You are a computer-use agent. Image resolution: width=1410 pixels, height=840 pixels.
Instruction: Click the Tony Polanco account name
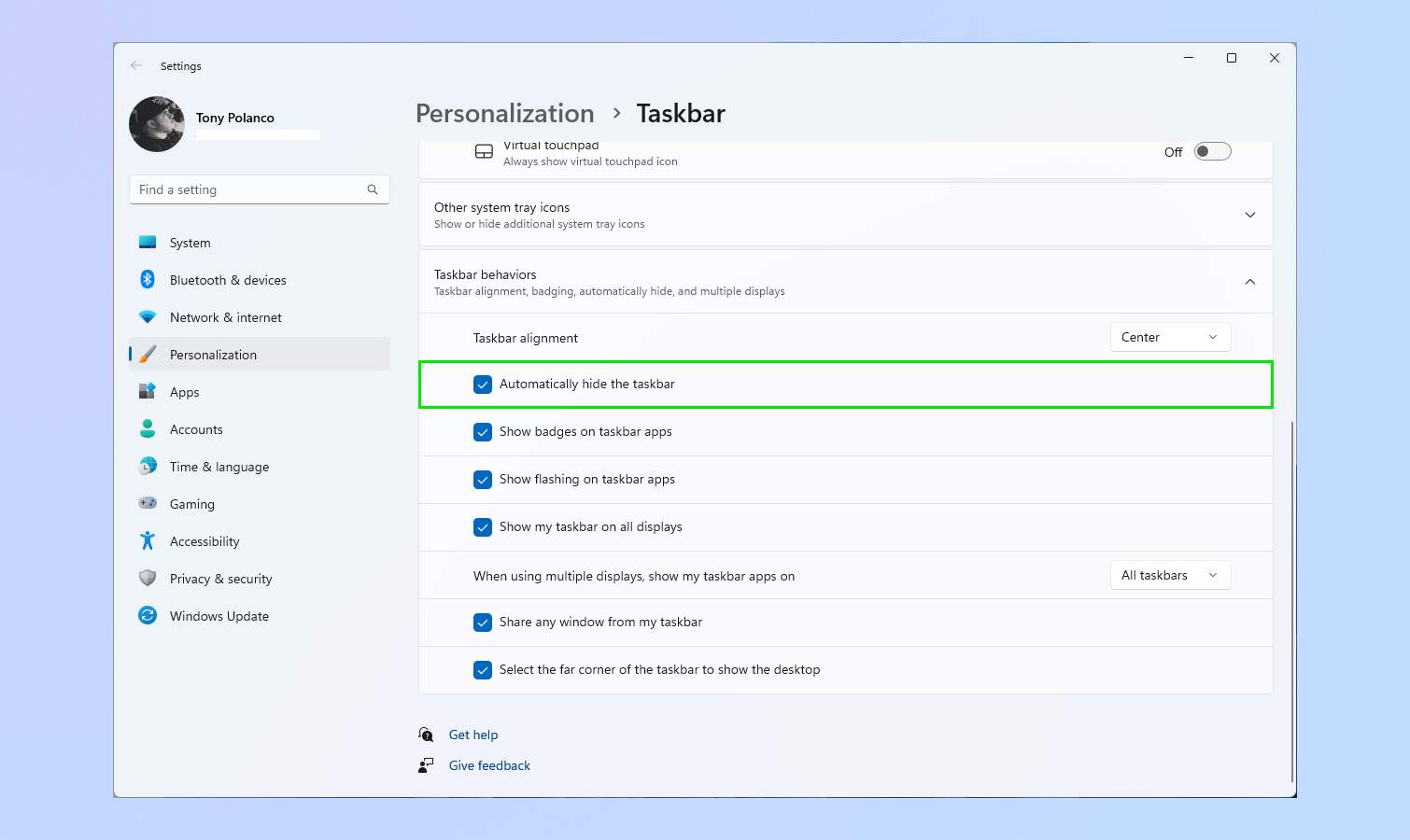235,118
